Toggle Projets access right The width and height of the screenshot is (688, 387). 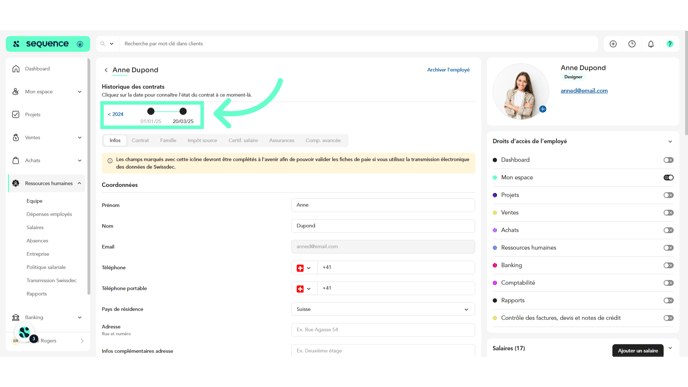pos(668,195)
